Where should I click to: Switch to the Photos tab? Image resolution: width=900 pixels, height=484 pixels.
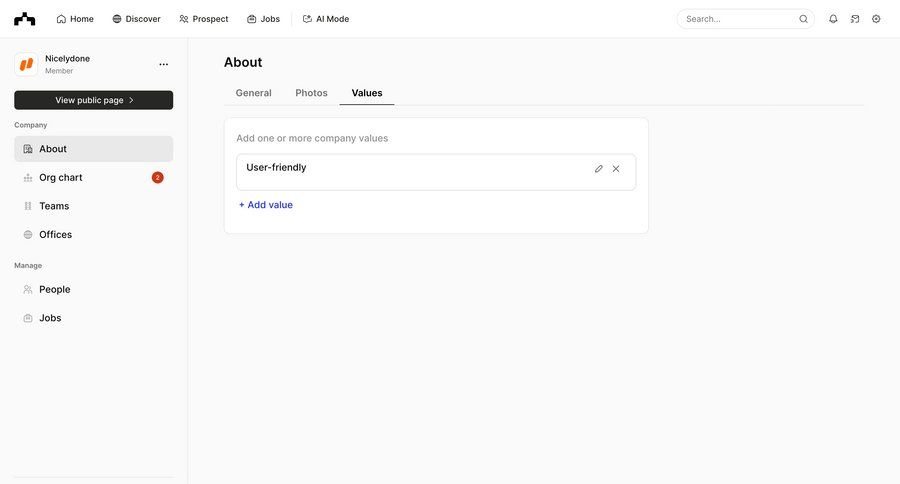(x=311, y=93)
